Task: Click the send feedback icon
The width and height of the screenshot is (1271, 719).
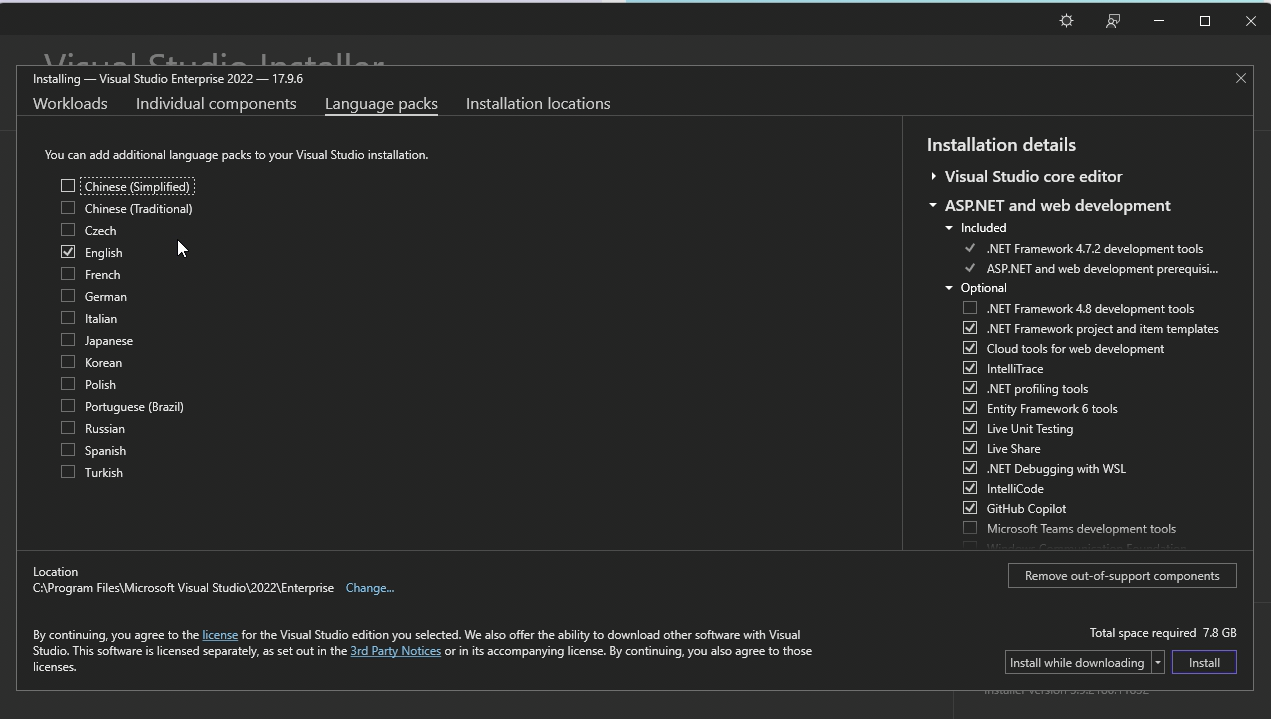Action: pyautogui.click(x=1113, y=21)
